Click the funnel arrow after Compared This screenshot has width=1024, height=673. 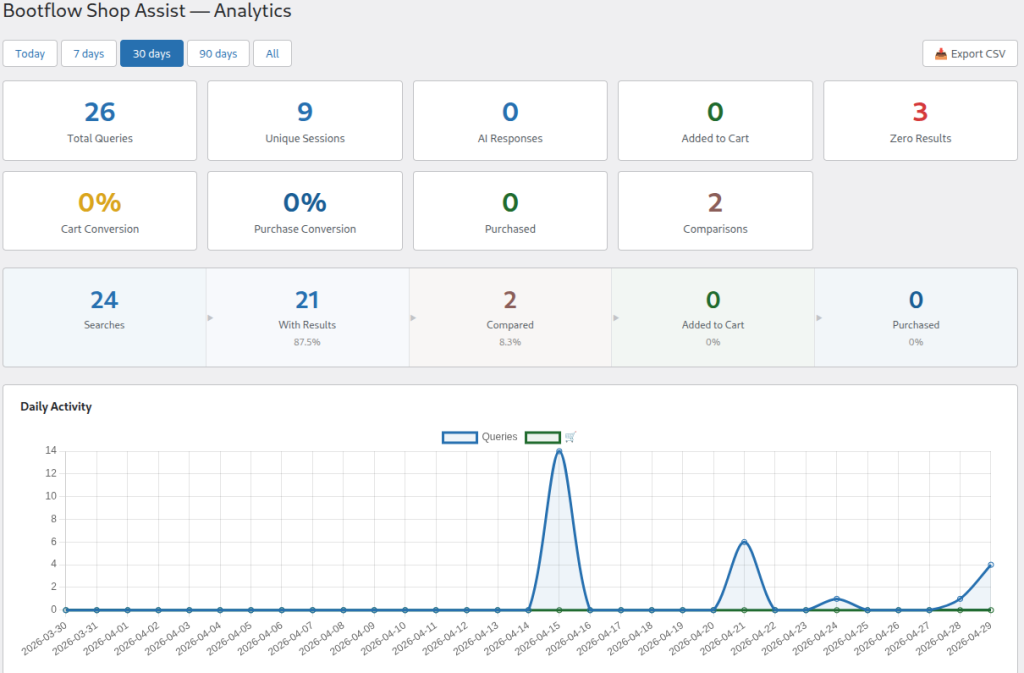click(616, 318)
